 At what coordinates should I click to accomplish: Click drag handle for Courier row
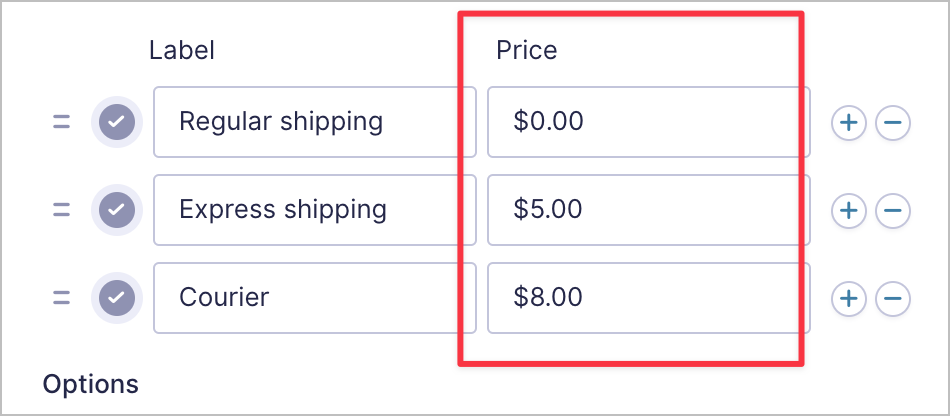61,298
